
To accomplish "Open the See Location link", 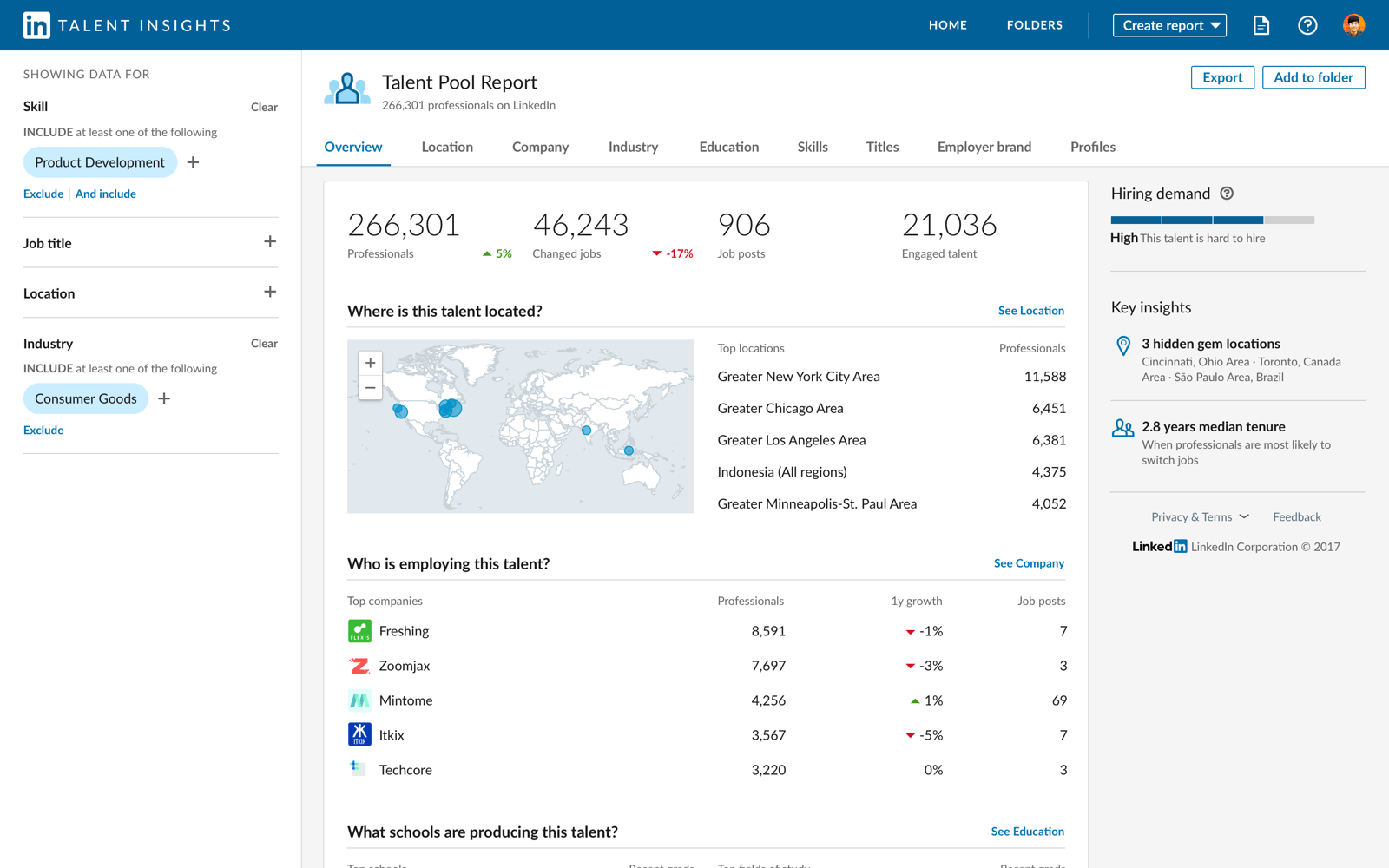I will pyautogui.click(x=1030, y=310).
